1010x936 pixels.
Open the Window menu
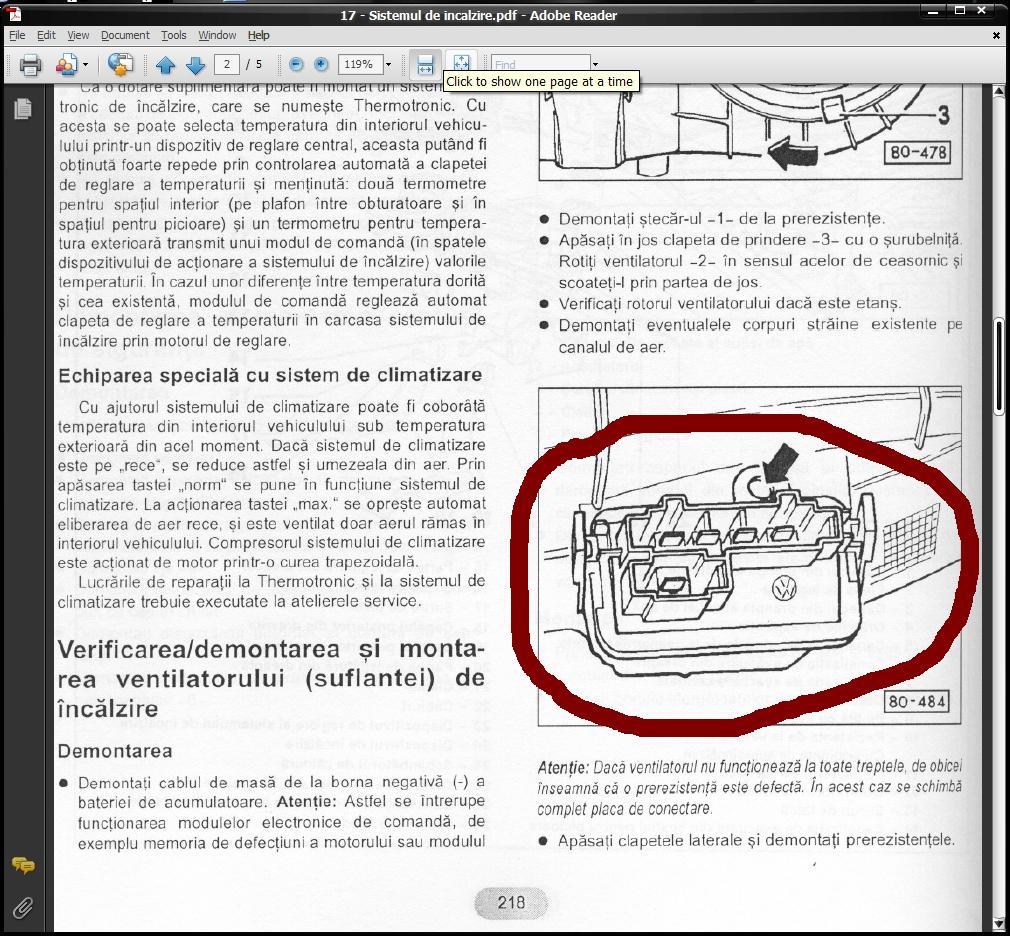pyautogui.click(x=217, y=35)
